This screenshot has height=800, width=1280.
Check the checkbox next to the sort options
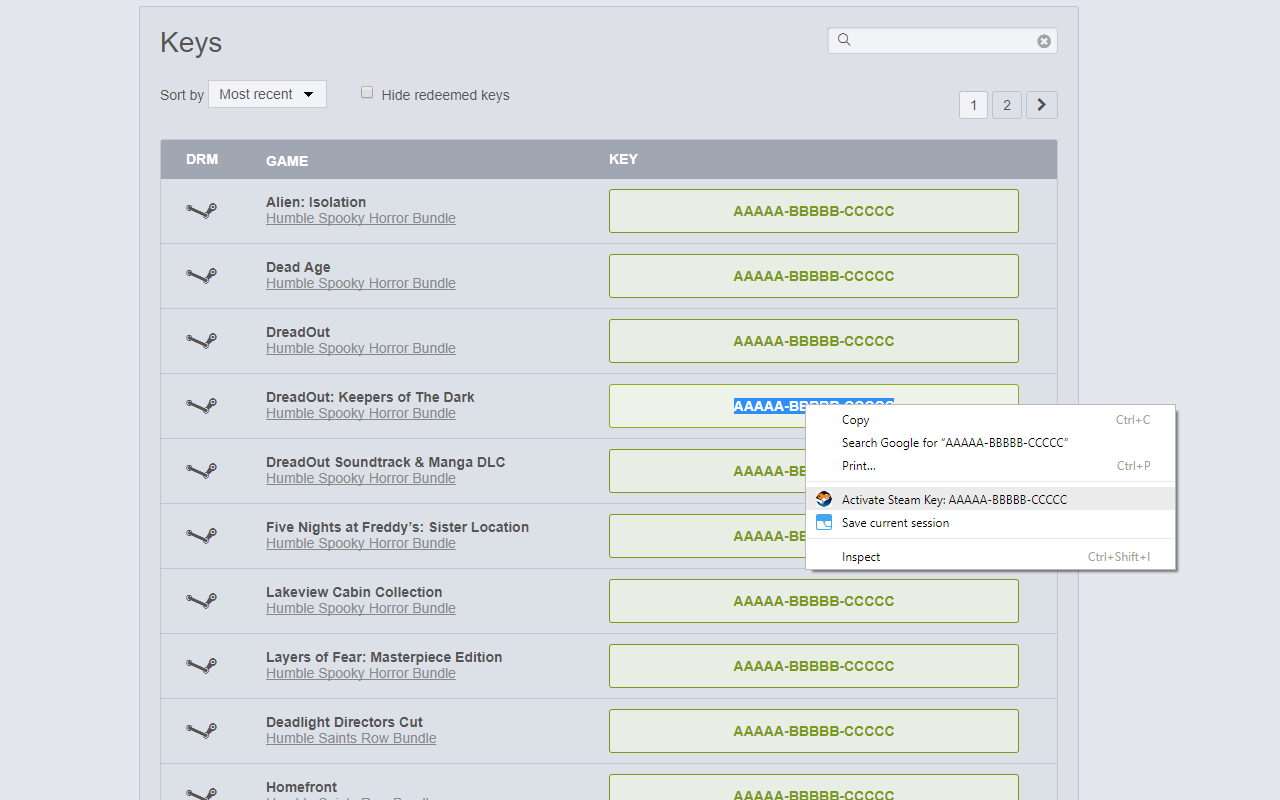click(367, 91)
